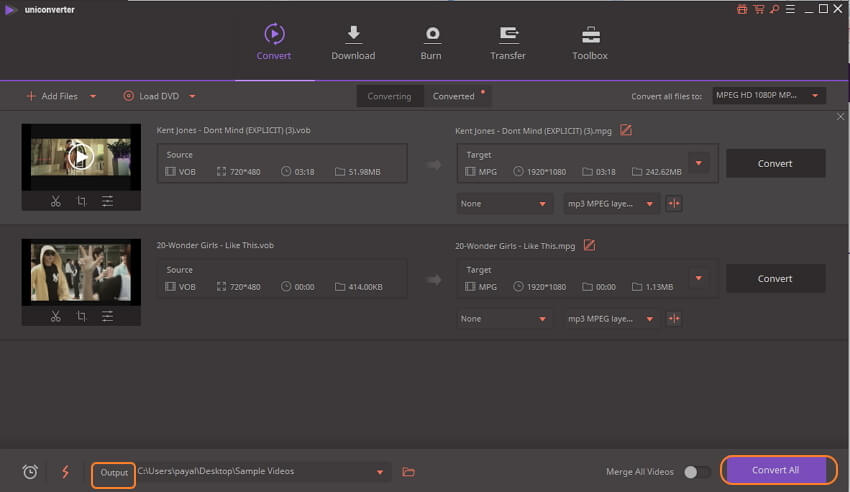Convert the Wonder Girls video
Screen dimensions: 850x492
775,279
